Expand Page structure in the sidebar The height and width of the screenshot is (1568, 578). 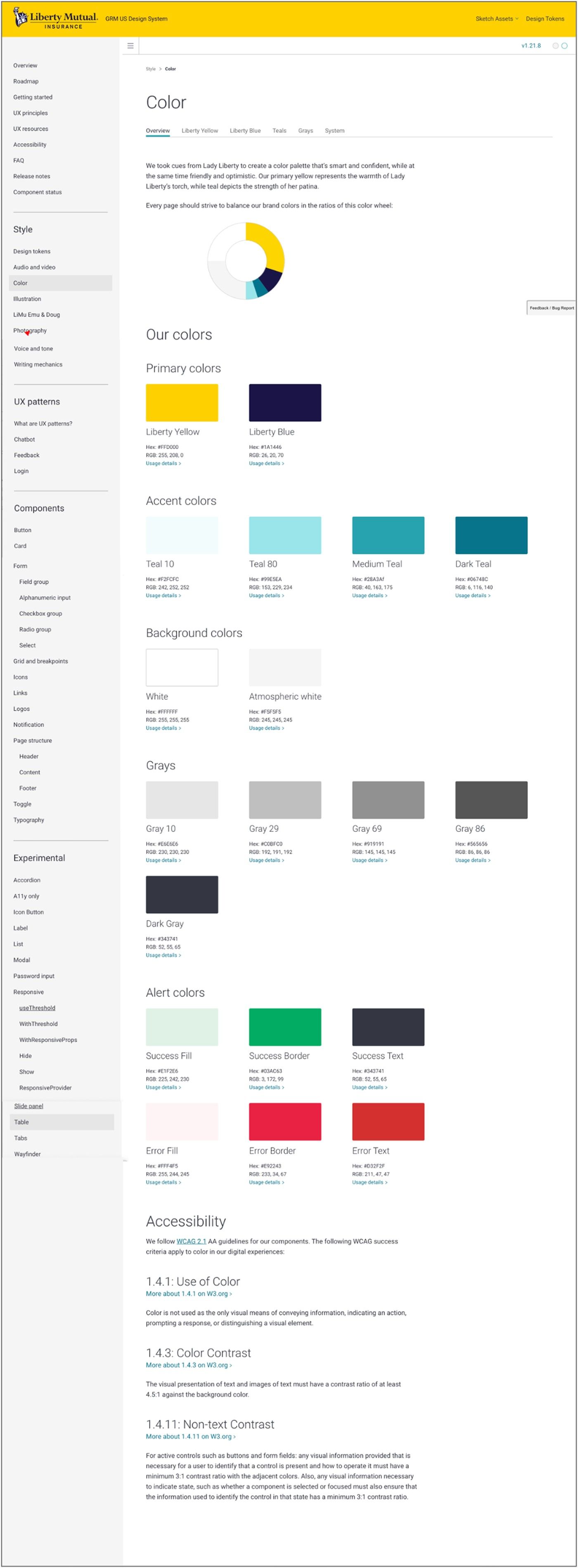[32, 741]
